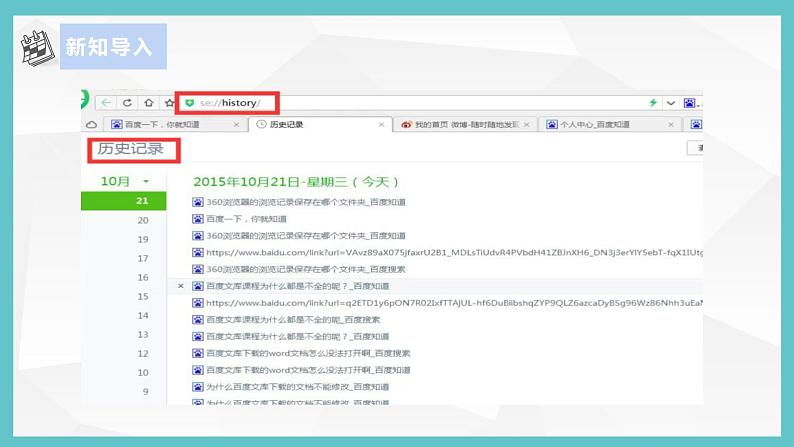
Task: Select day 21 in the date list
Action: tap(124, 201)
